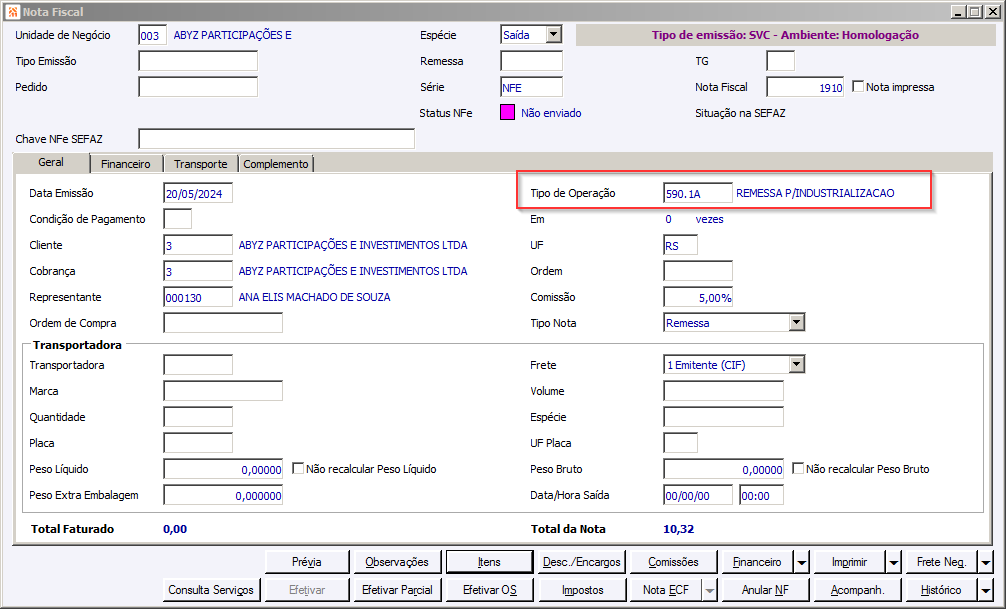Click the Data Emissão field 20/05/2024
The image size is (1006, 609).
198,193
